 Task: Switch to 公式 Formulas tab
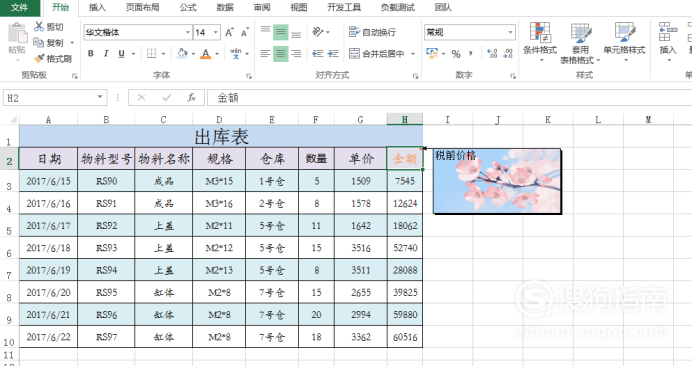tap(188, 8)
